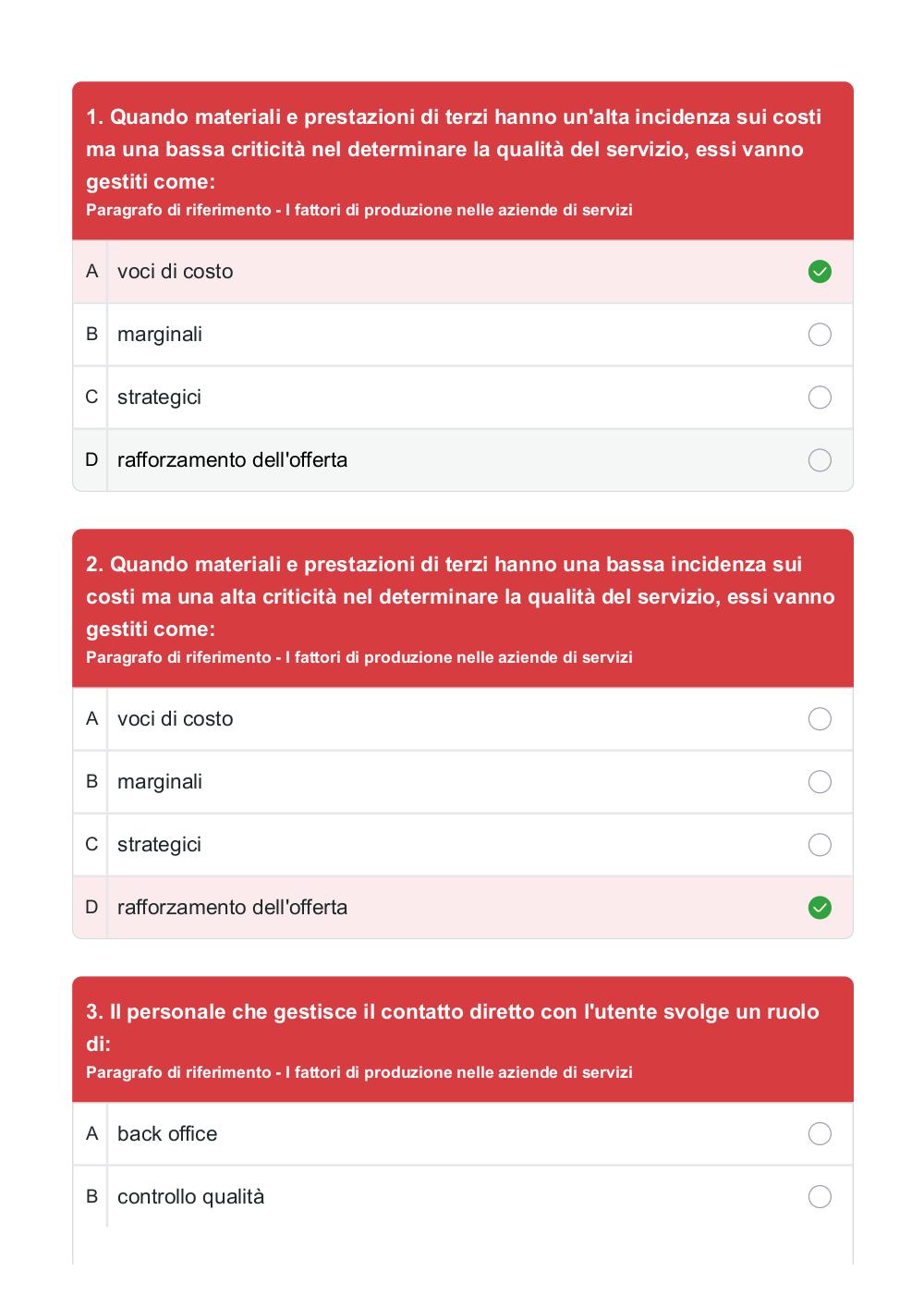Select the 'back office' radio button
Viewport: 924px width, 1308px height.
click(820, 1134)
